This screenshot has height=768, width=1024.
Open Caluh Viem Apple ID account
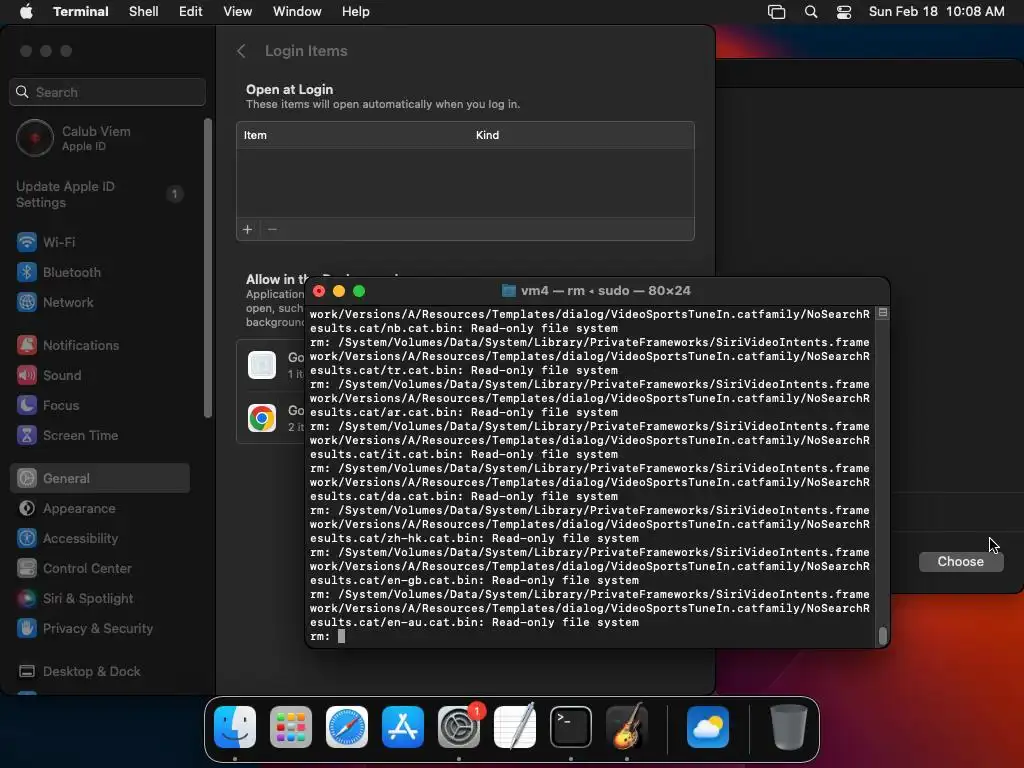(101, 138)
